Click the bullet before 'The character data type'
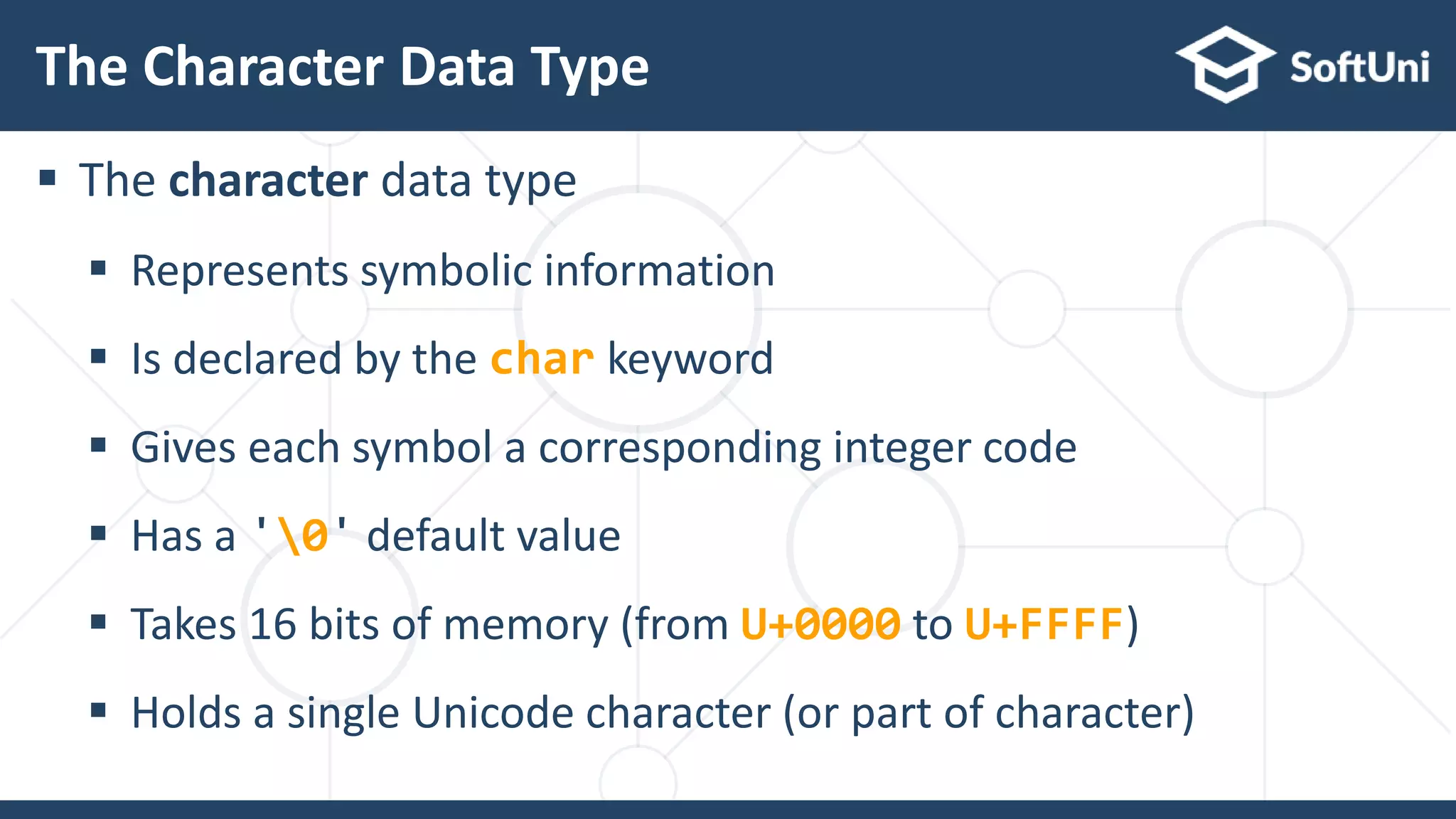This screenshot has height=819, width=1456. coord(48,178)
